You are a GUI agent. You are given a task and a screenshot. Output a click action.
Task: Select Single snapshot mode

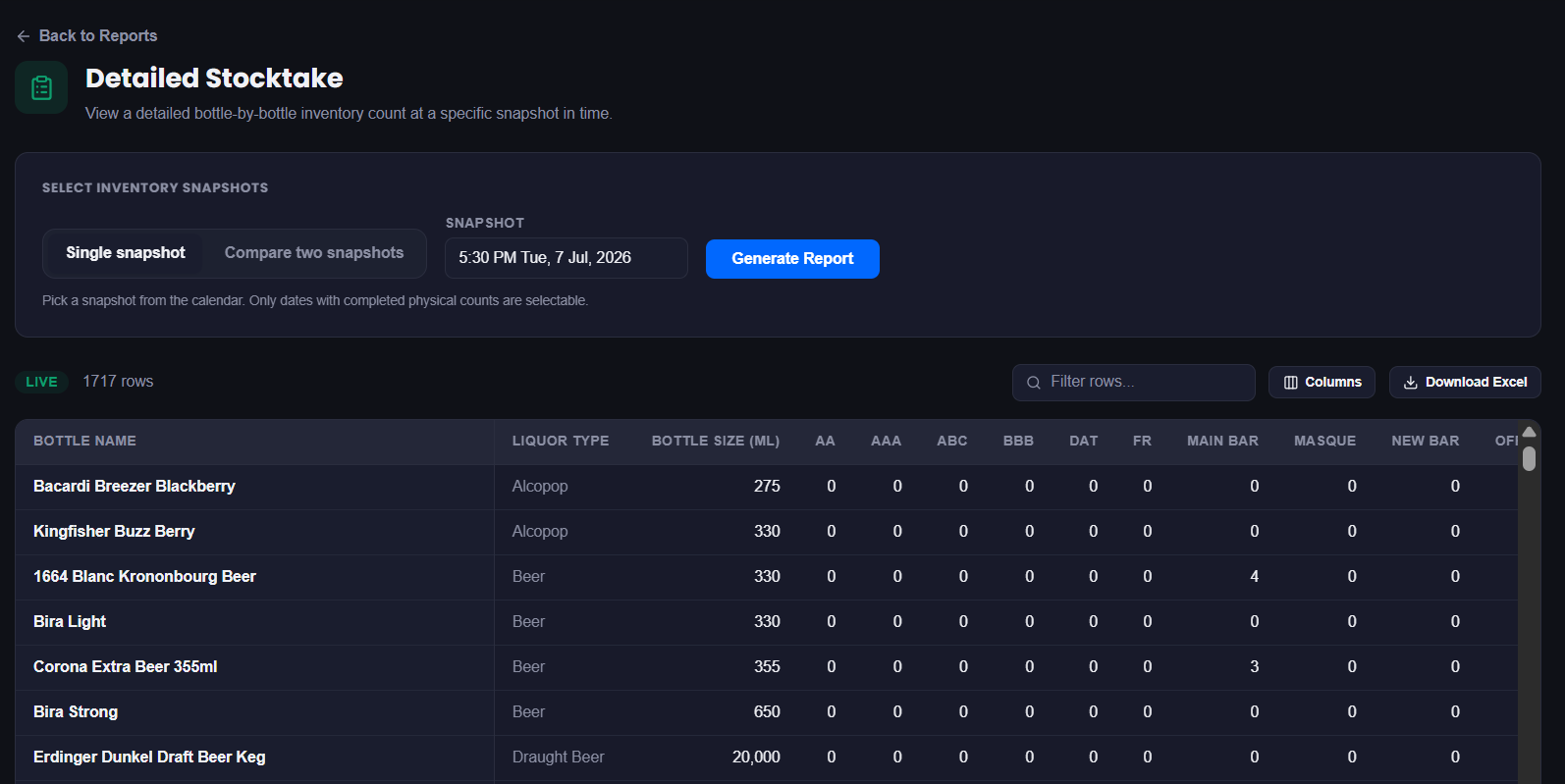[x=126, y=253]
